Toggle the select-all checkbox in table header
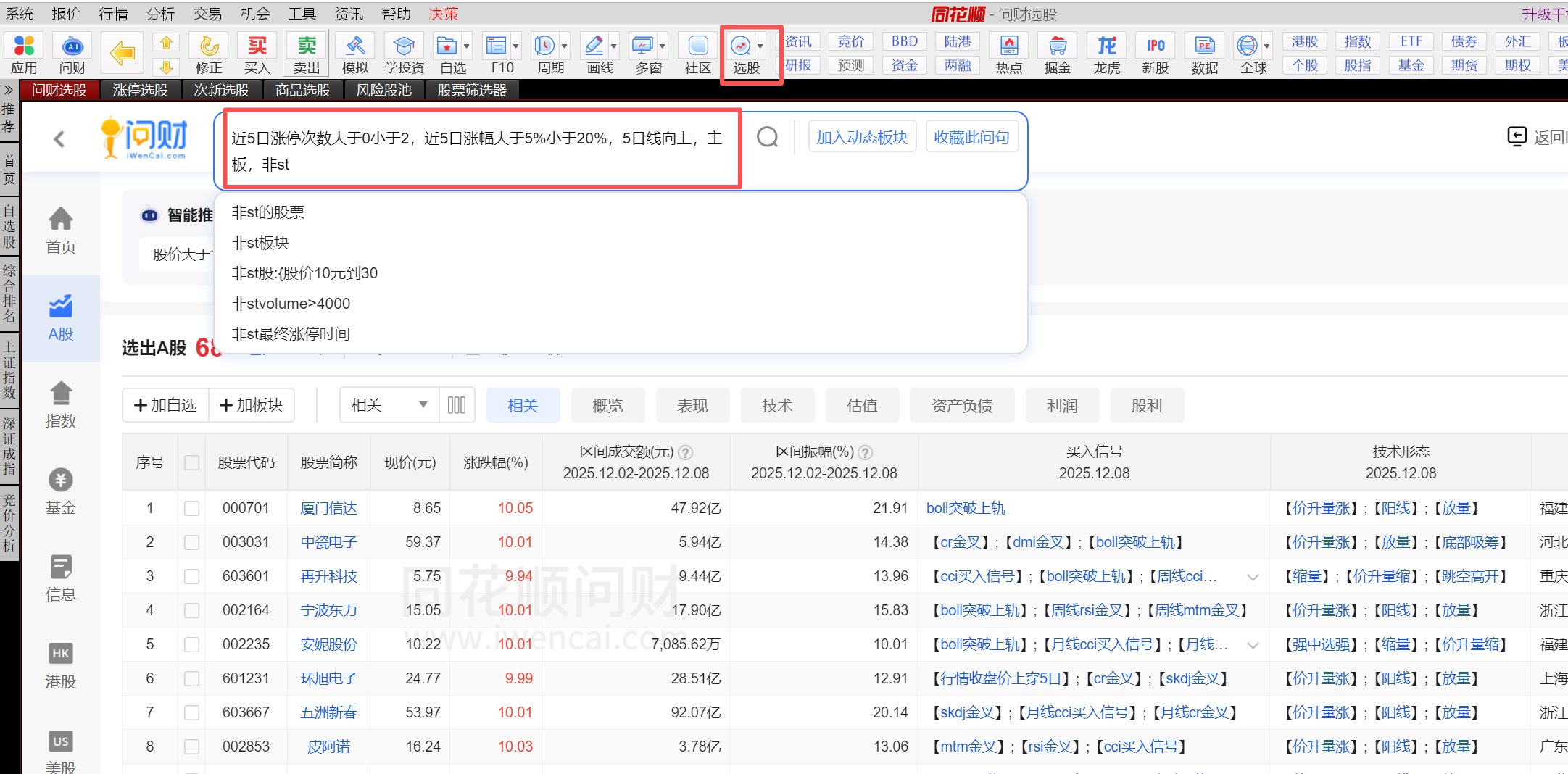1568x774 pixels. click(x=191, y=462)
